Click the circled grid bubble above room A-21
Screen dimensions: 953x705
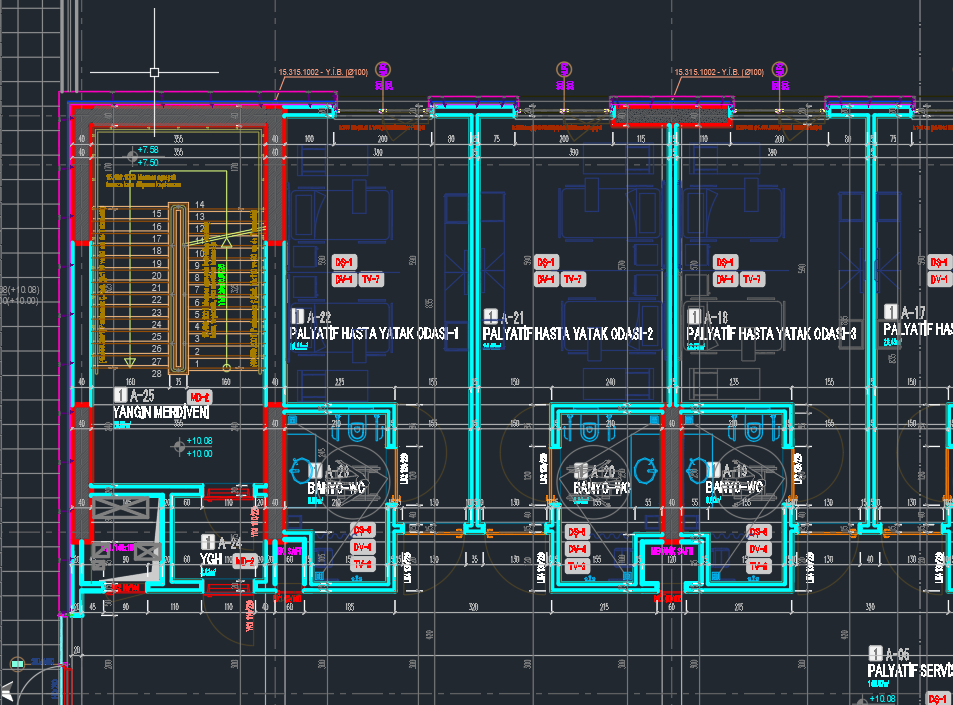click(x=565, y=70)
